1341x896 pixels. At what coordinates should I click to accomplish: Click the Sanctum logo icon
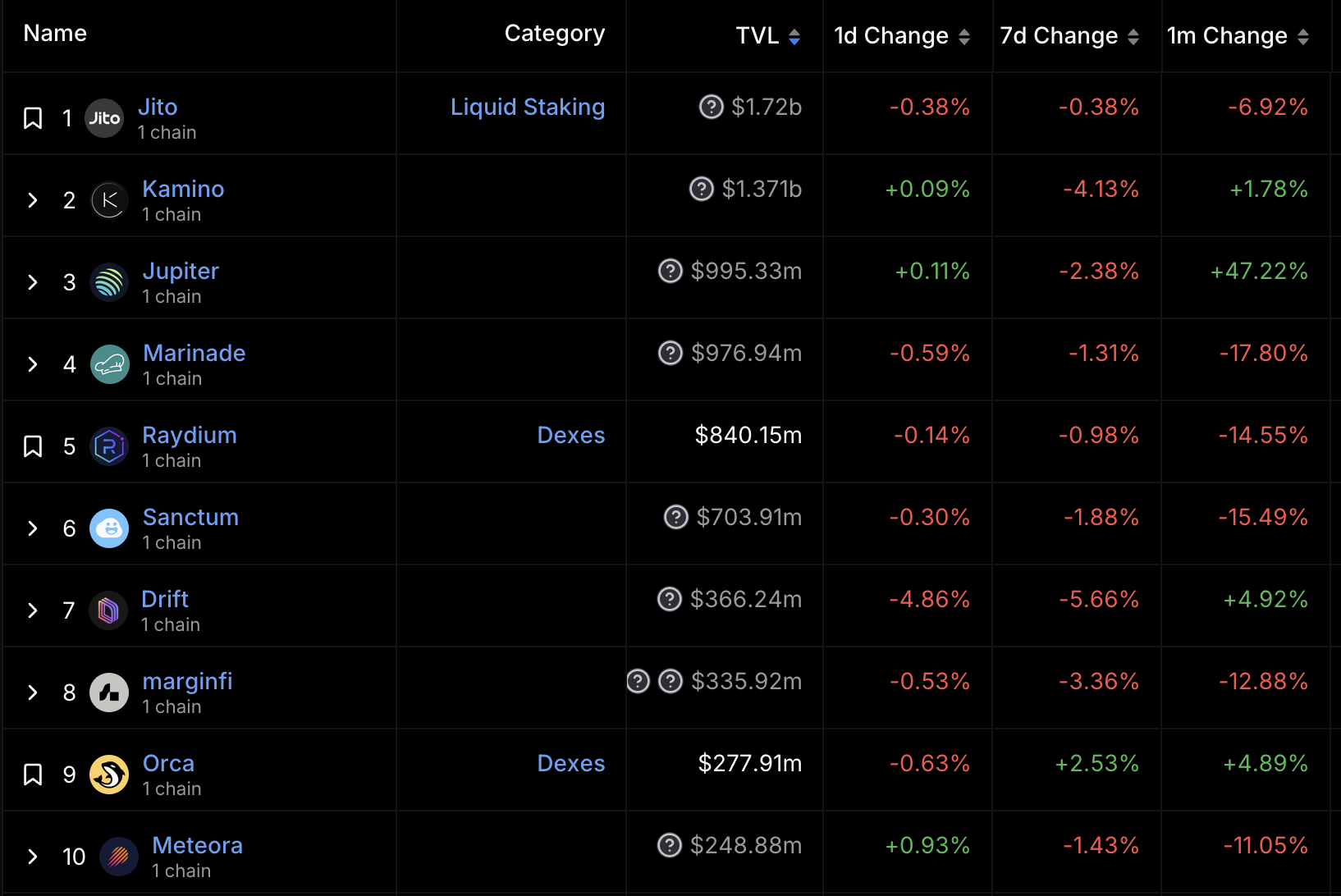pos(109,528)
